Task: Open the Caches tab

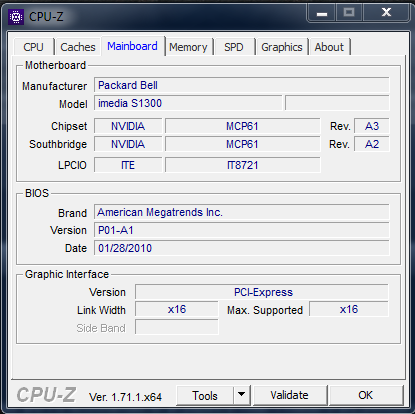Action: click(78, 47)
